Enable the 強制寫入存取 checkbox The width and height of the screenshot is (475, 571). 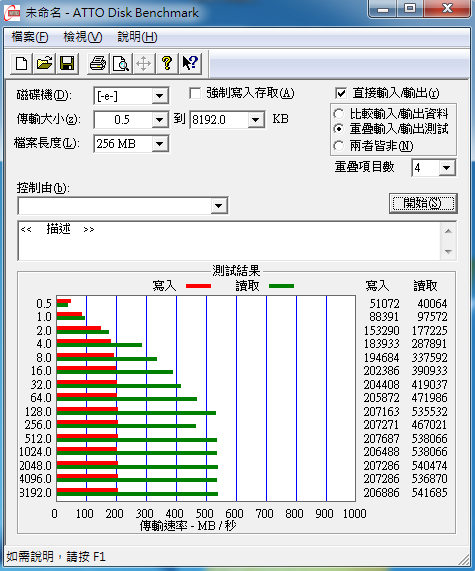[x=195, y=93]
